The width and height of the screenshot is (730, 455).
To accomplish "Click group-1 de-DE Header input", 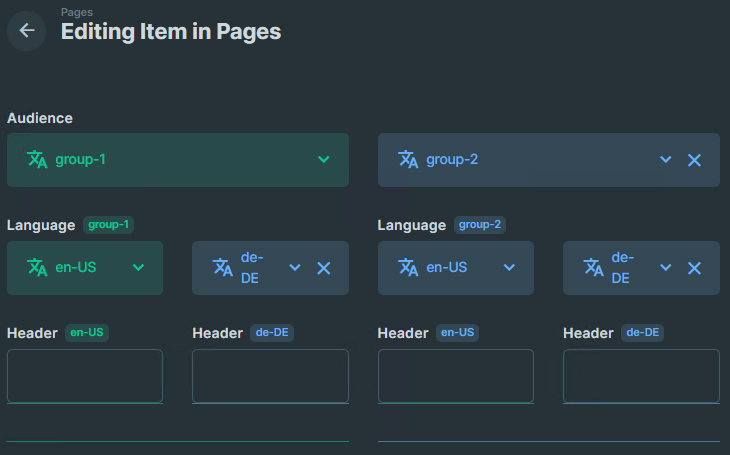I will [270, 376].
